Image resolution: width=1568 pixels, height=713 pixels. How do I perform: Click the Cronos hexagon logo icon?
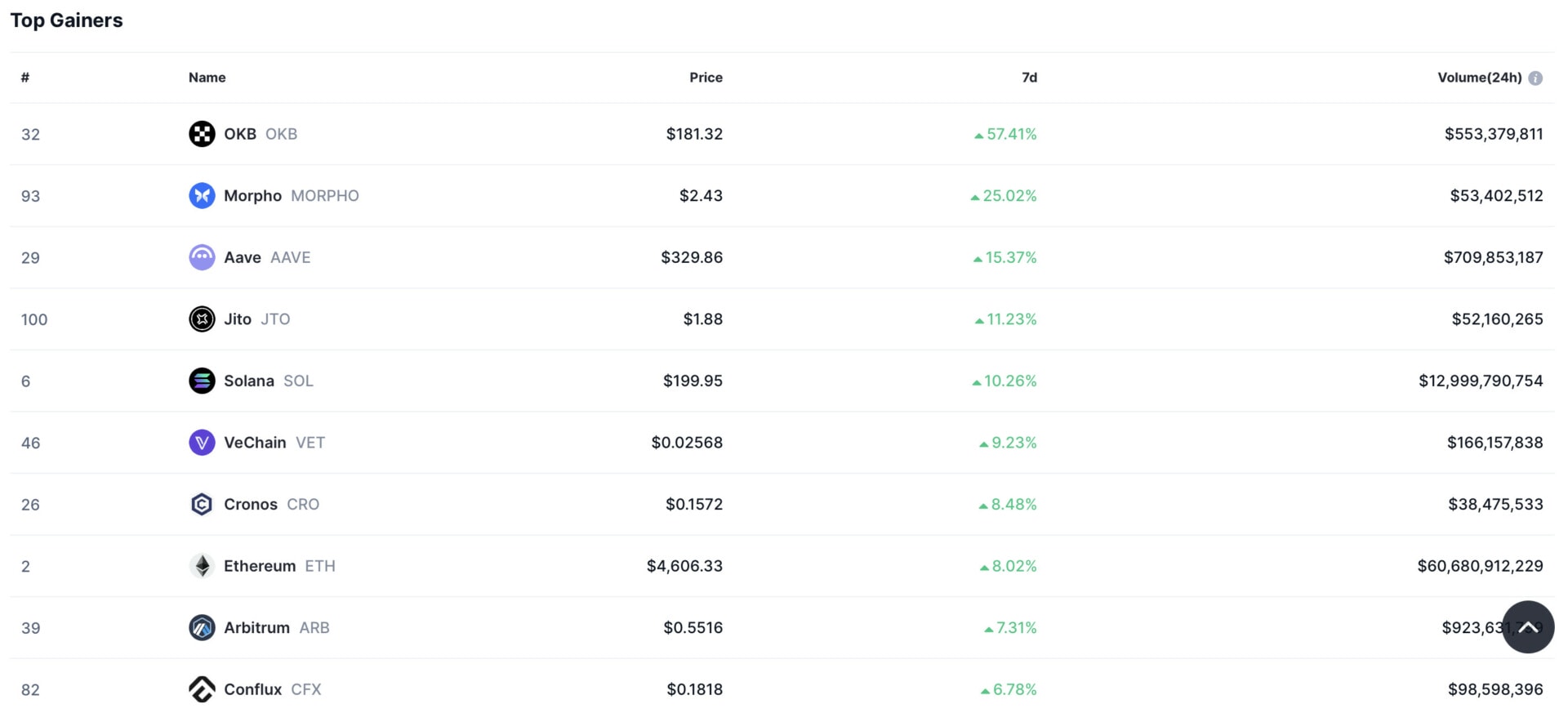pyautogui.click(x=202, y=505)
